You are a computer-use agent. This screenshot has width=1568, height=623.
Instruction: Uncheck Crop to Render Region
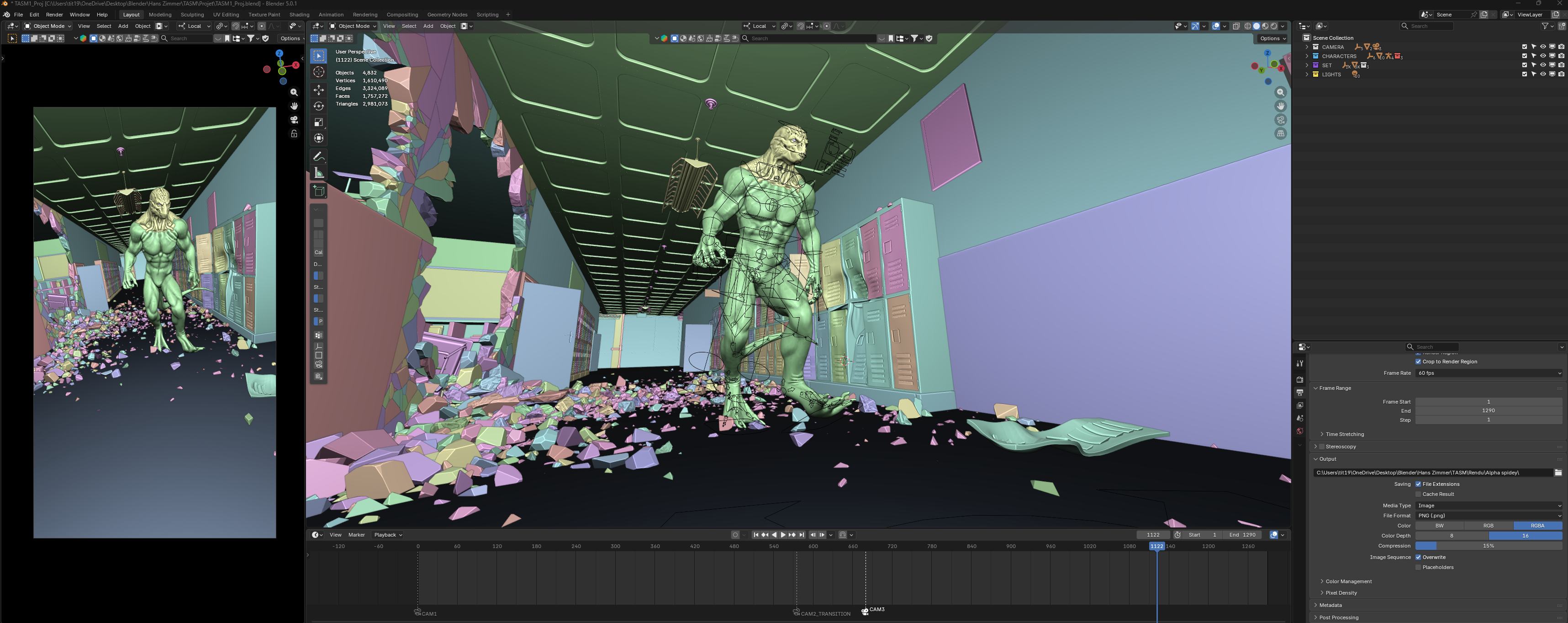pos(1419,361)
